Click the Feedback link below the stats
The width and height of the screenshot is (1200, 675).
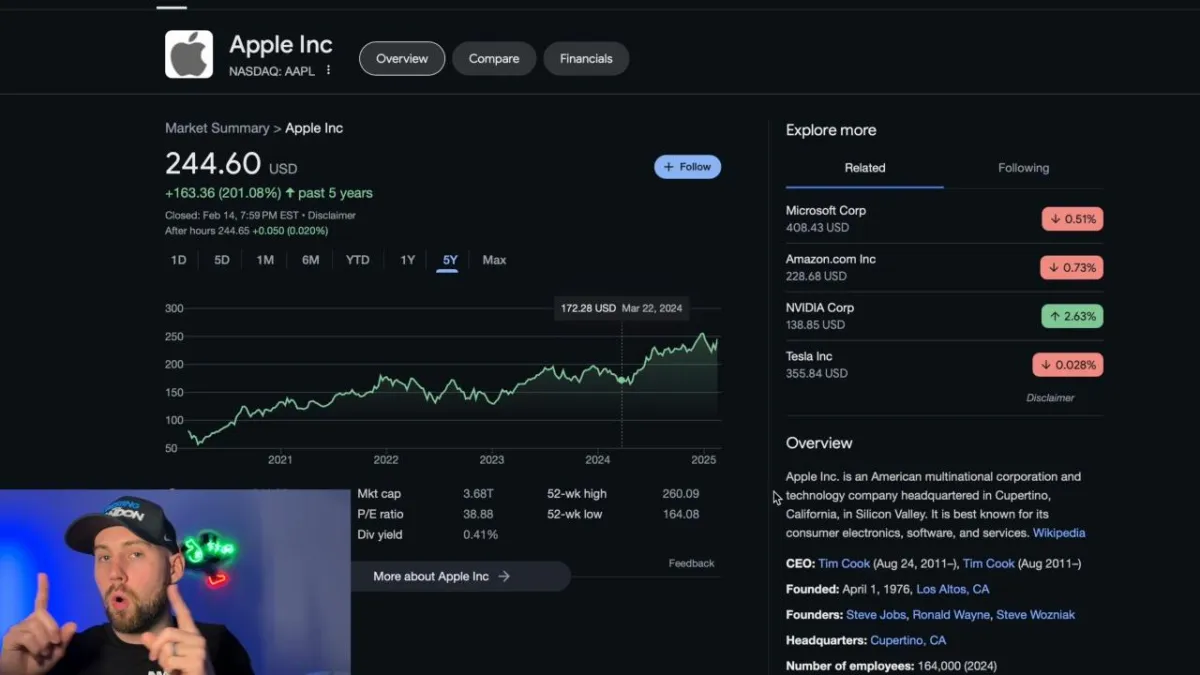coord(692,563)
